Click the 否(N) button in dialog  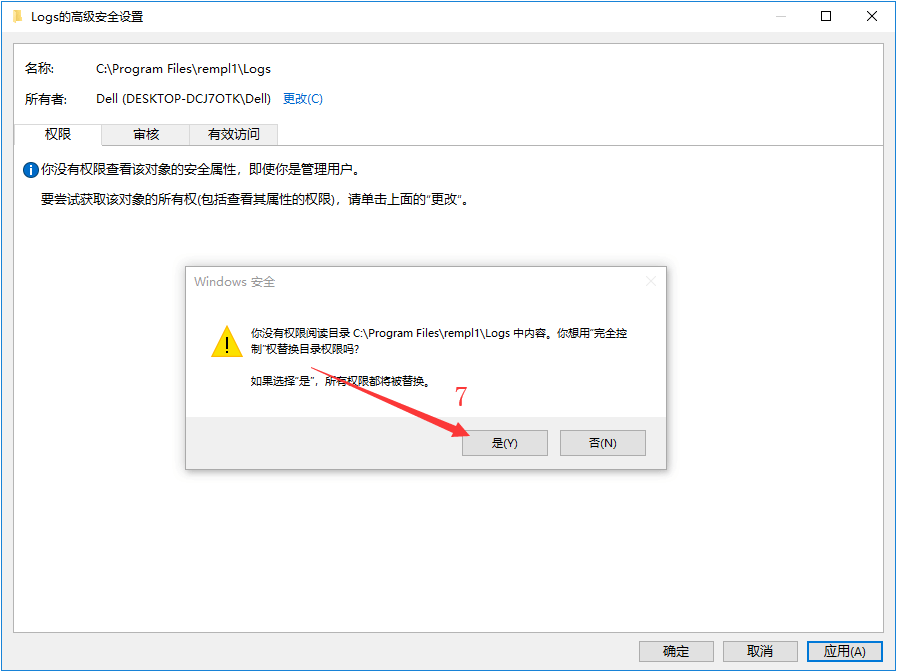tap(602, 443)
